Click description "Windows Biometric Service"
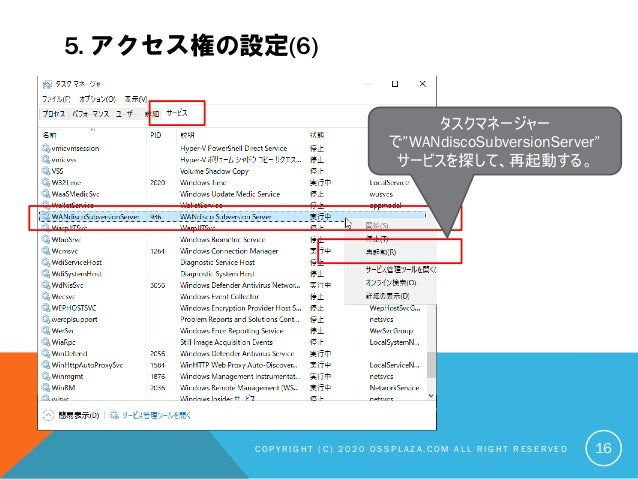This screenshot has height=479, width=638. 223,239
